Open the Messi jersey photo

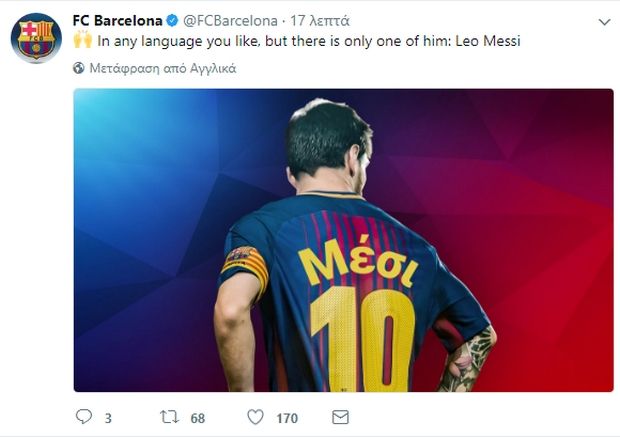(x=343, y=240)
